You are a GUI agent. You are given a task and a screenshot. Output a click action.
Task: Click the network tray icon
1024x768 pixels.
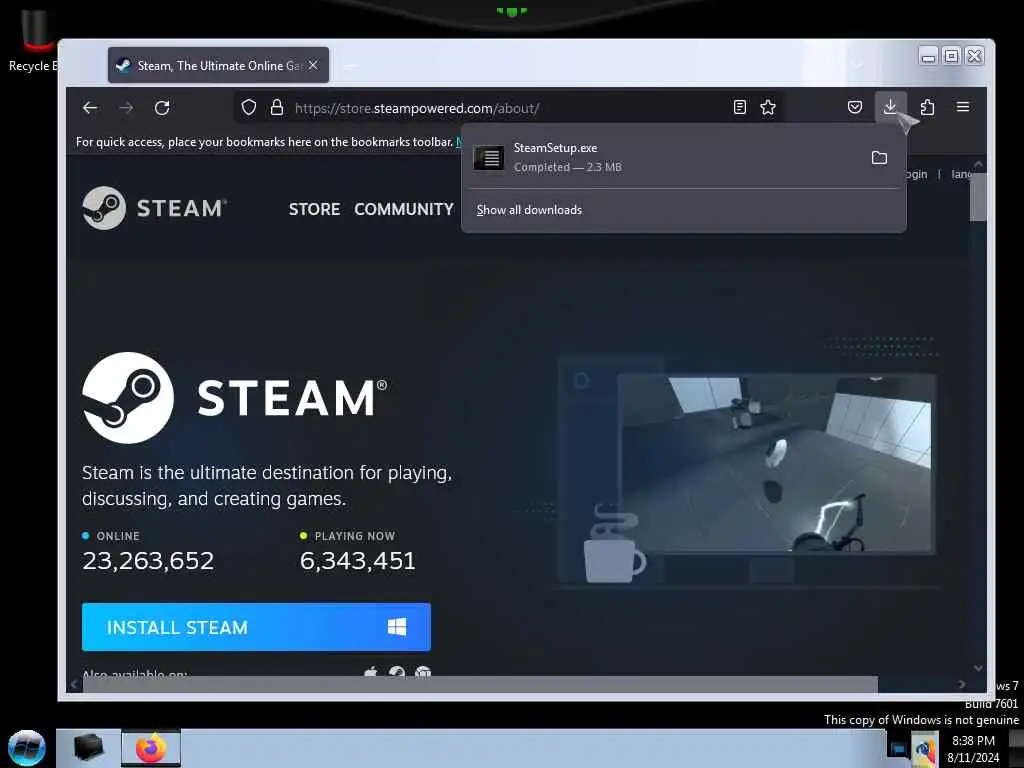click(x=897, y=749)
